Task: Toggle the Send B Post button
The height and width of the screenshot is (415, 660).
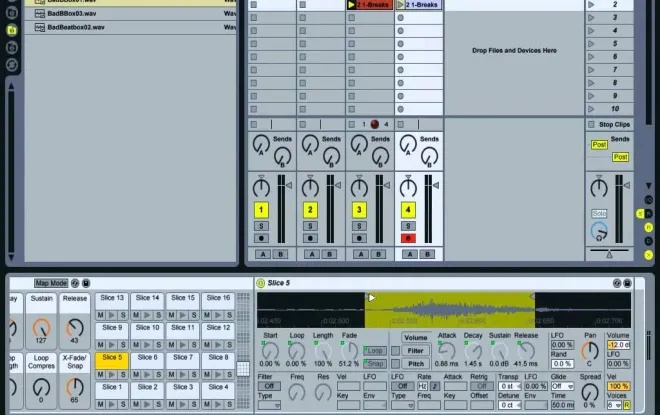Action: pos(620,157)
